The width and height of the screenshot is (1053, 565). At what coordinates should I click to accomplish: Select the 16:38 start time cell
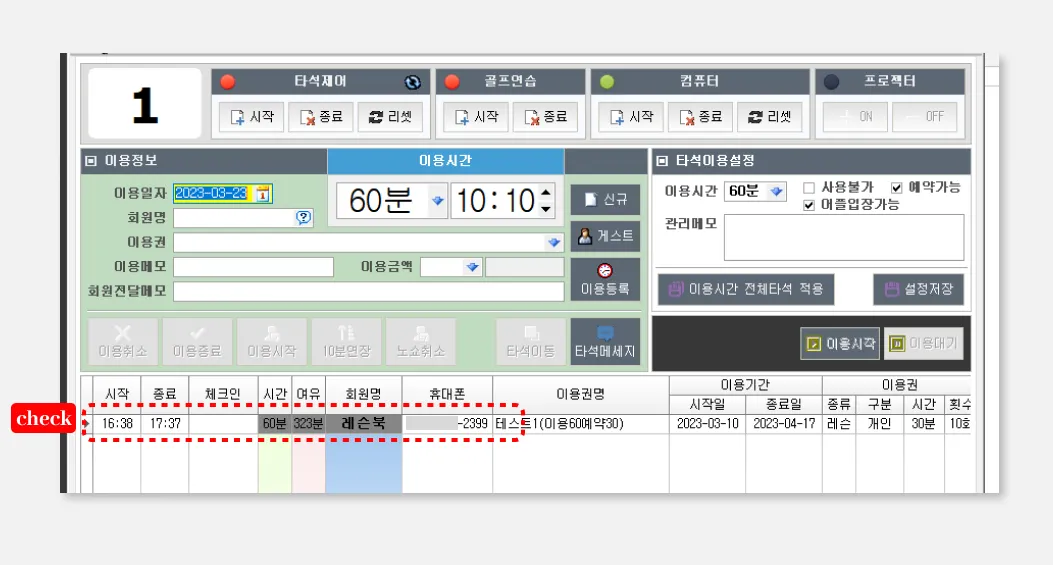[117, 424]
